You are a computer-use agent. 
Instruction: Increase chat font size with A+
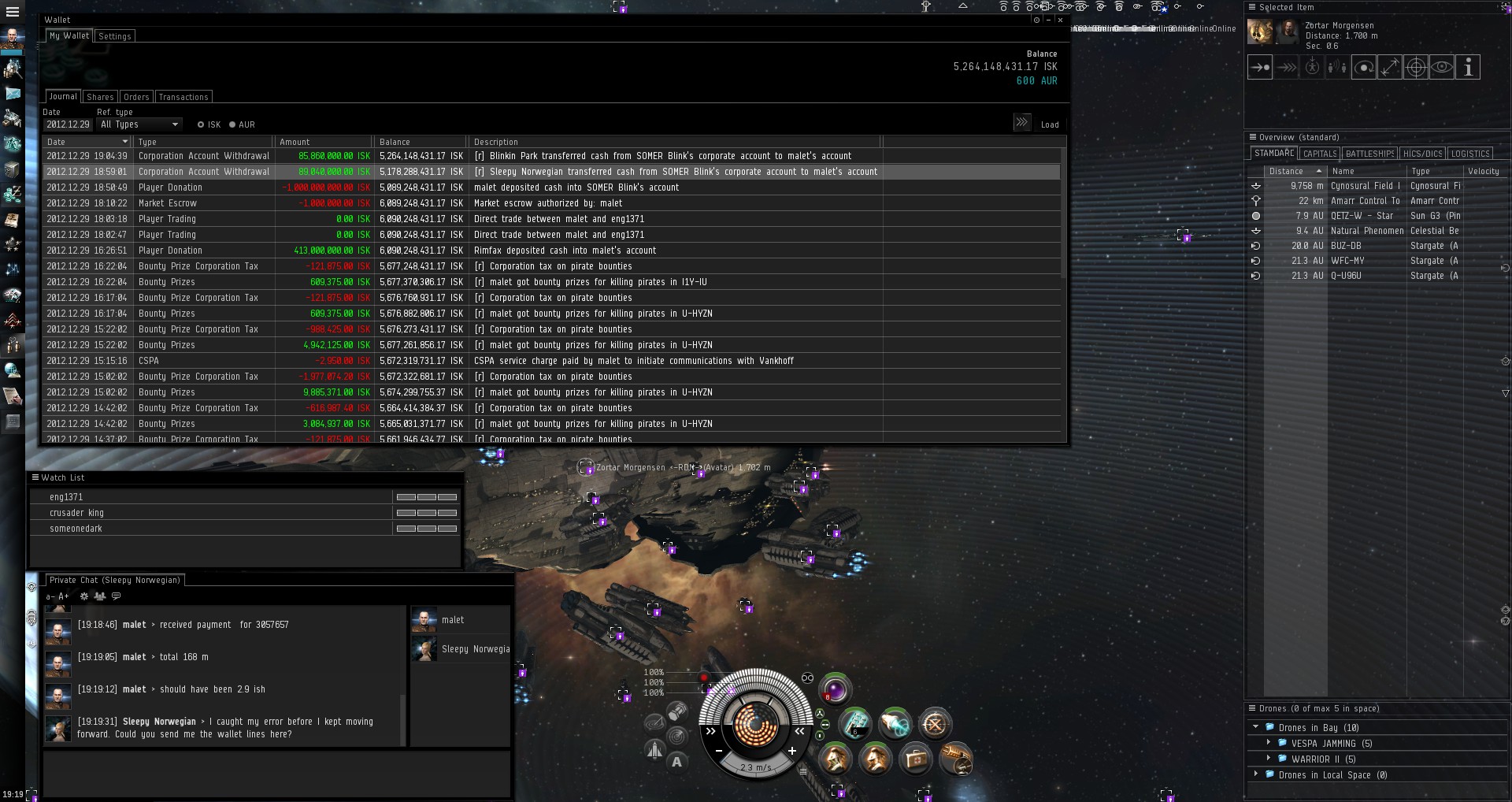(64, 596)
